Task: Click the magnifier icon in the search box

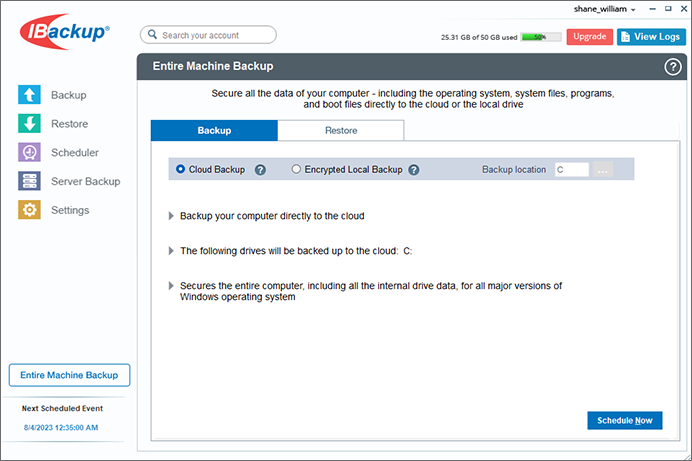Action: 152,34
